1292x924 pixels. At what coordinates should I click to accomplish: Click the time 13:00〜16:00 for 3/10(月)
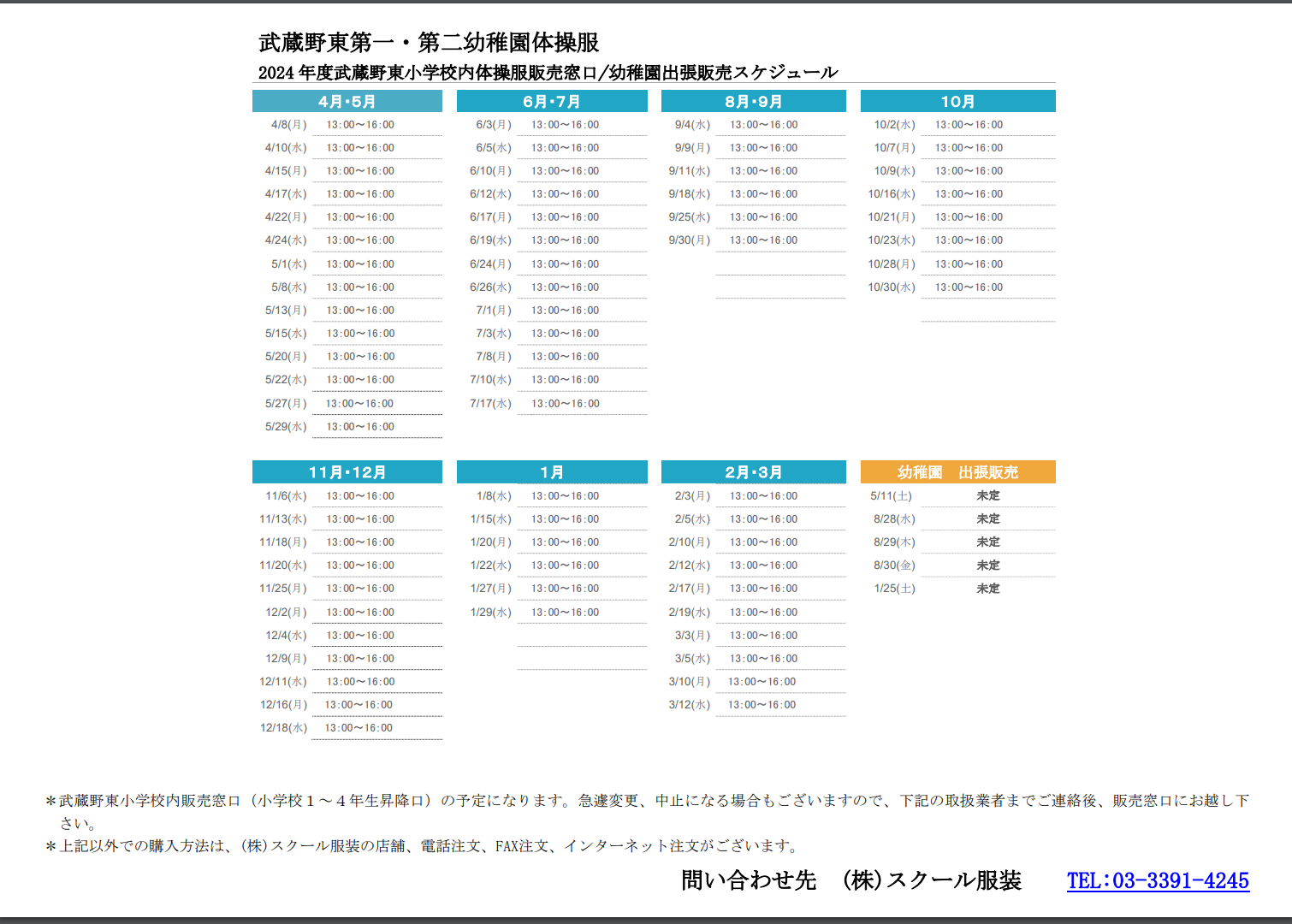tap(762, 682)
